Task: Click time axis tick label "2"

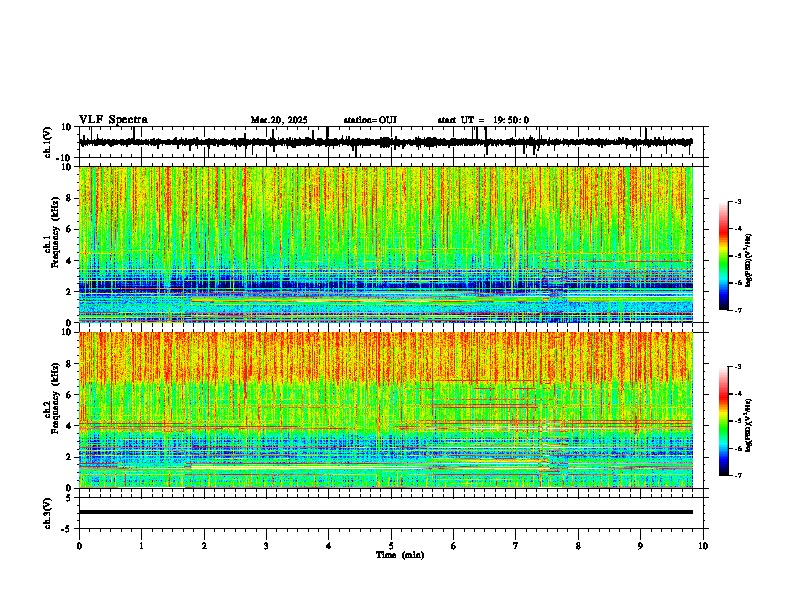Action: [204, 546]
